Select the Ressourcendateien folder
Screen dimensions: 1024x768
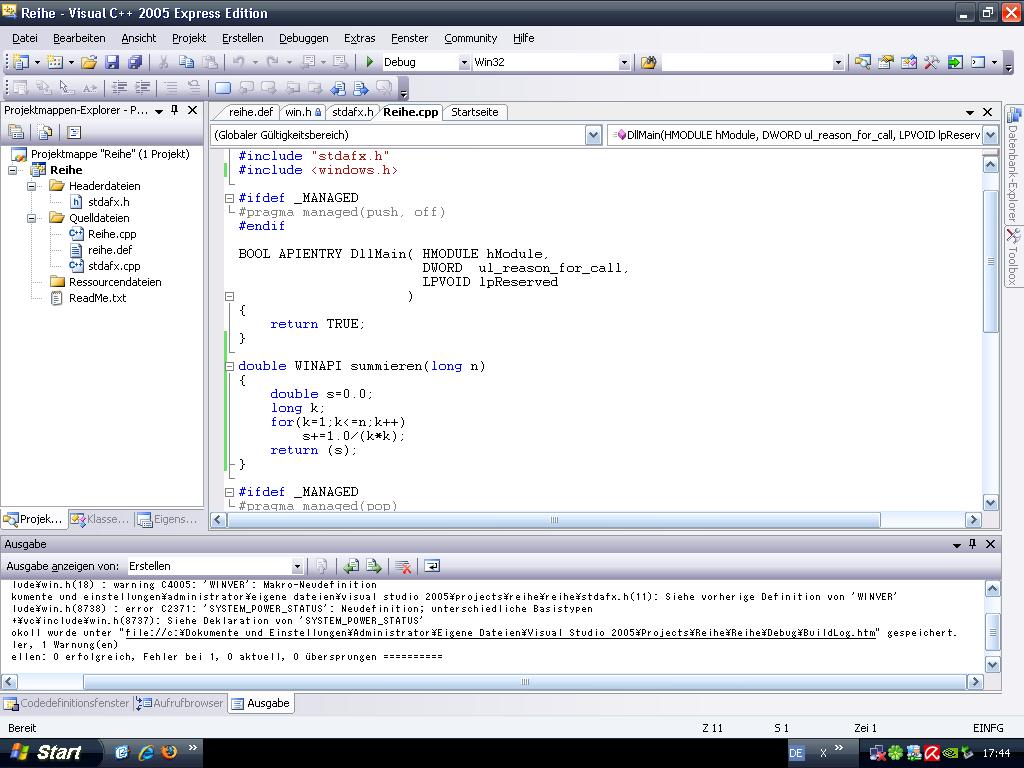115,282
